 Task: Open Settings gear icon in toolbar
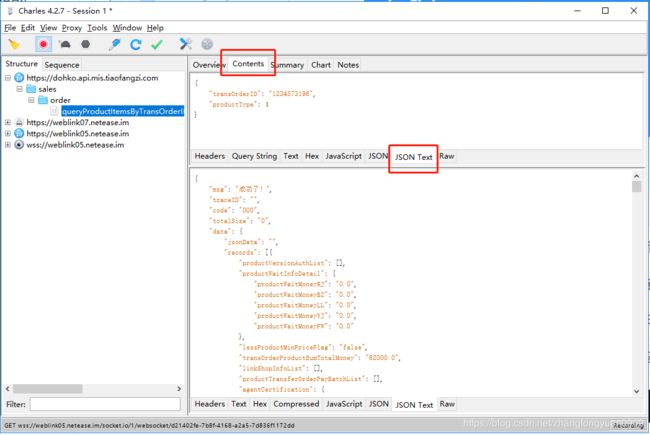coord(207,44)
